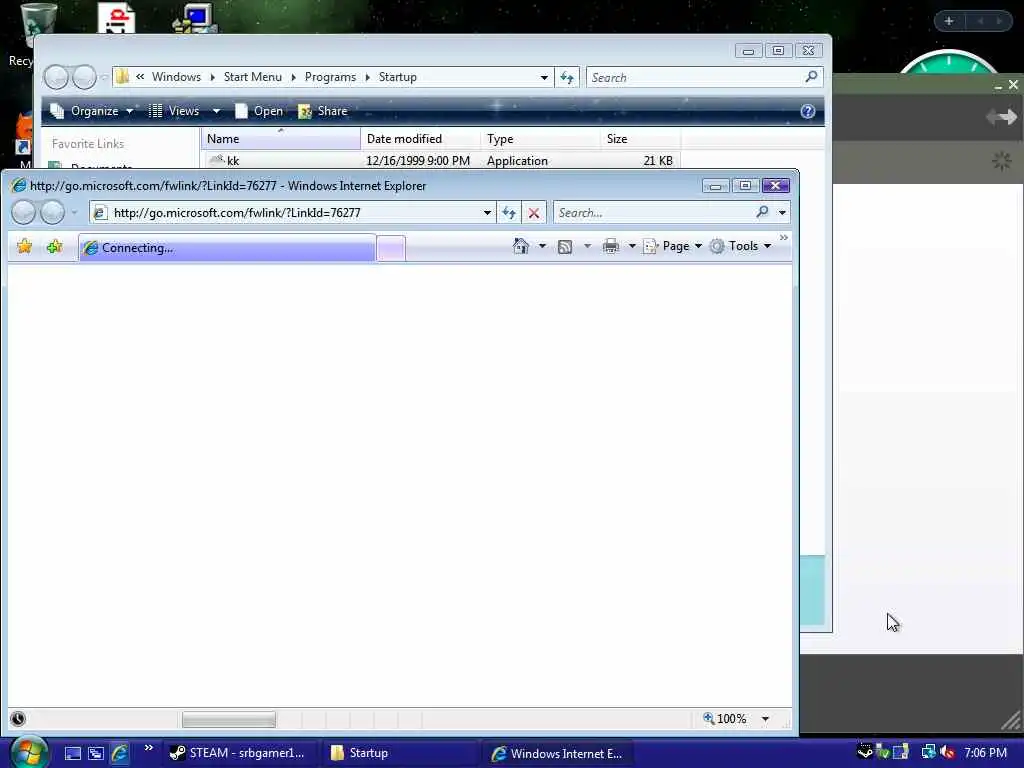Select the Connecting... tab
The height and width of the screenshot is (768, 1024).
point(227,248)
